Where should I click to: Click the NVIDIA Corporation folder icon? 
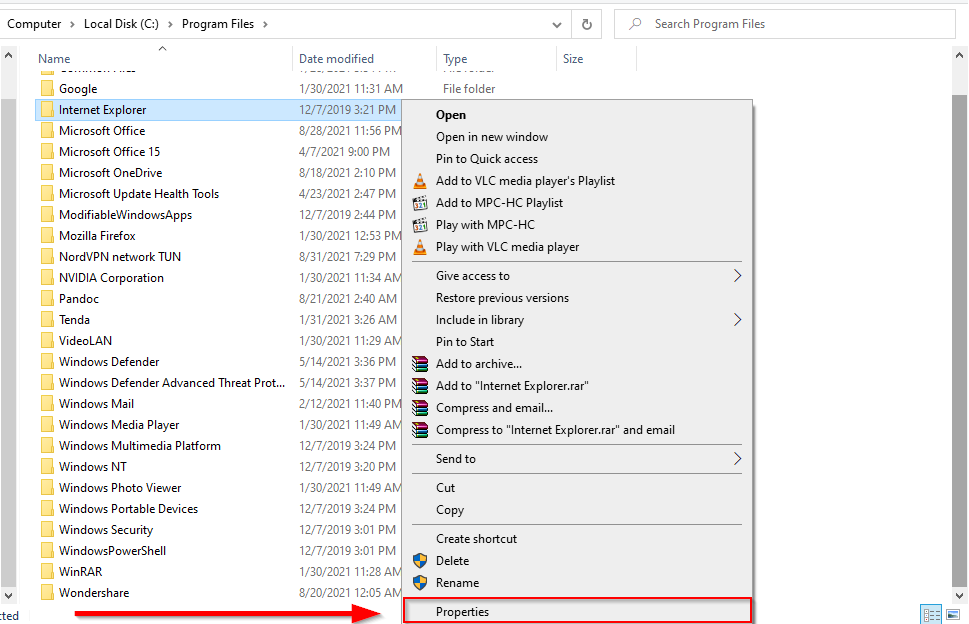[47, 278]
